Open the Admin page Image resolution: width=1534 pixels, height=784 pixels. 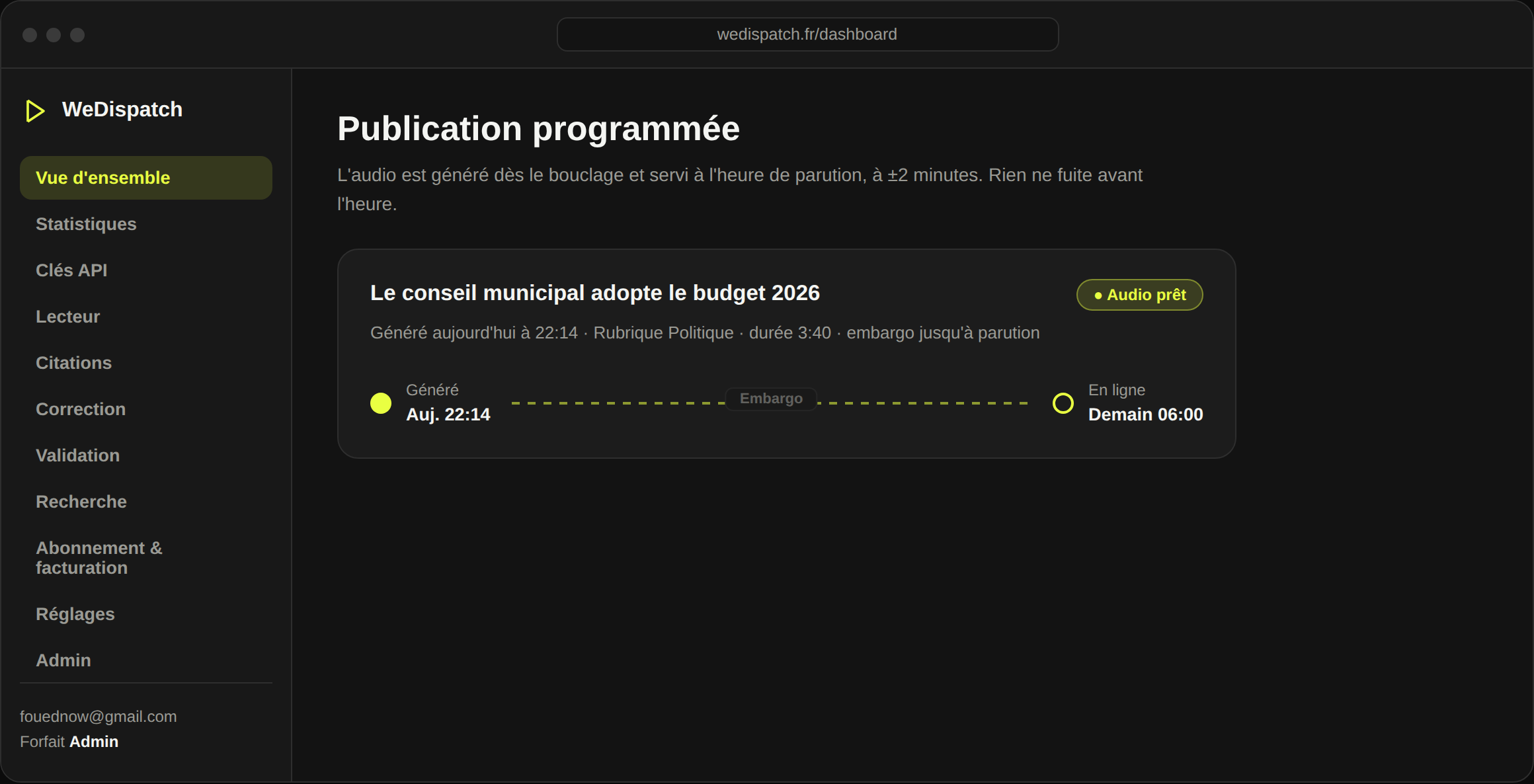tap(146, 660)
